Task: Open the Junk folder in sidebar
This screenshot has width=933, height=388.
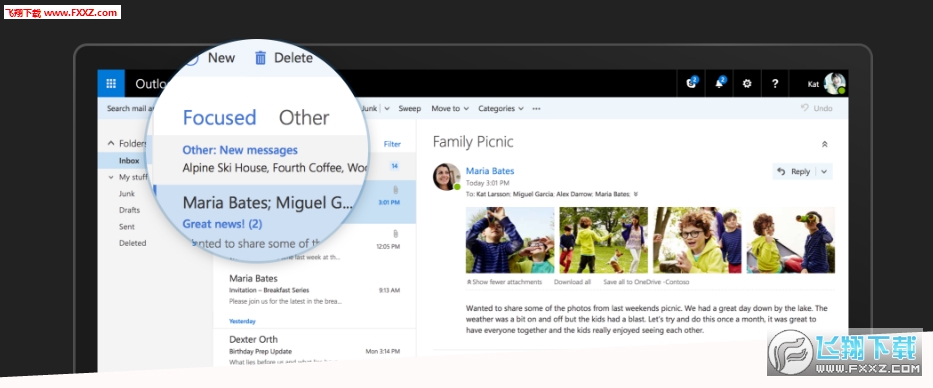Action: click(x=127, y=193)
